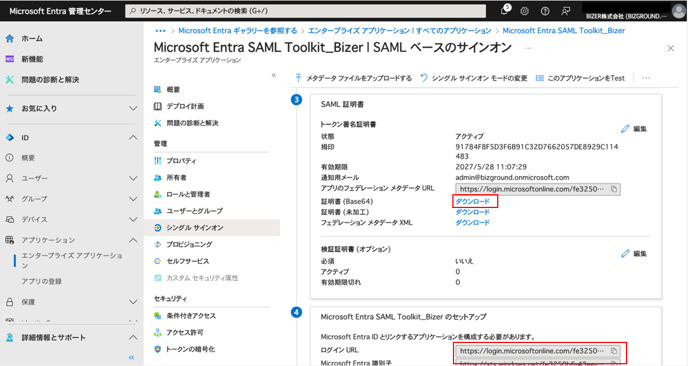
Task: Copy the federation metadata URL
Action: tap(614, 189)
